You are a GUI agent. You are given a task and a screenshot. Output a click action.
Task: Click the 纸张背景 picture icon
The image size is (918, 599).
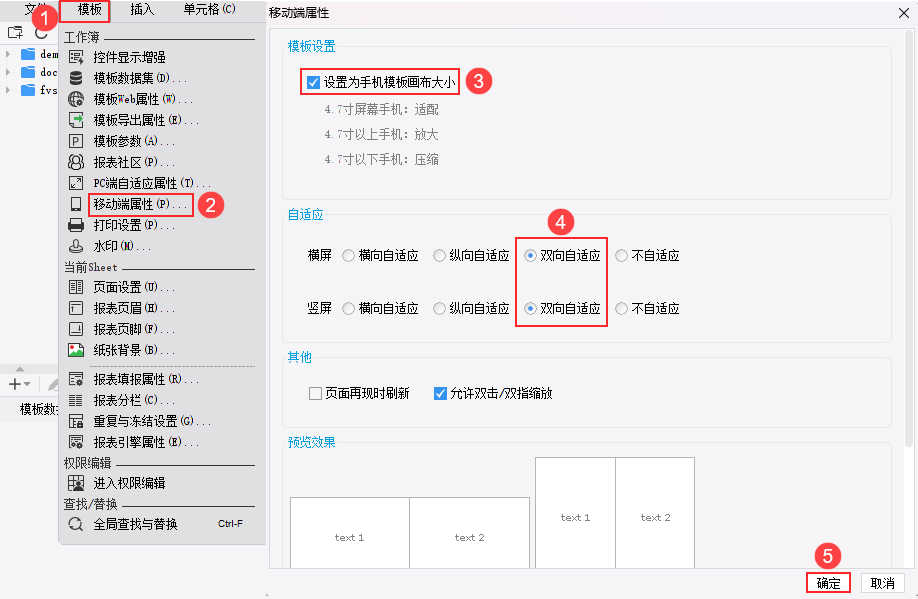click(76, 350)
